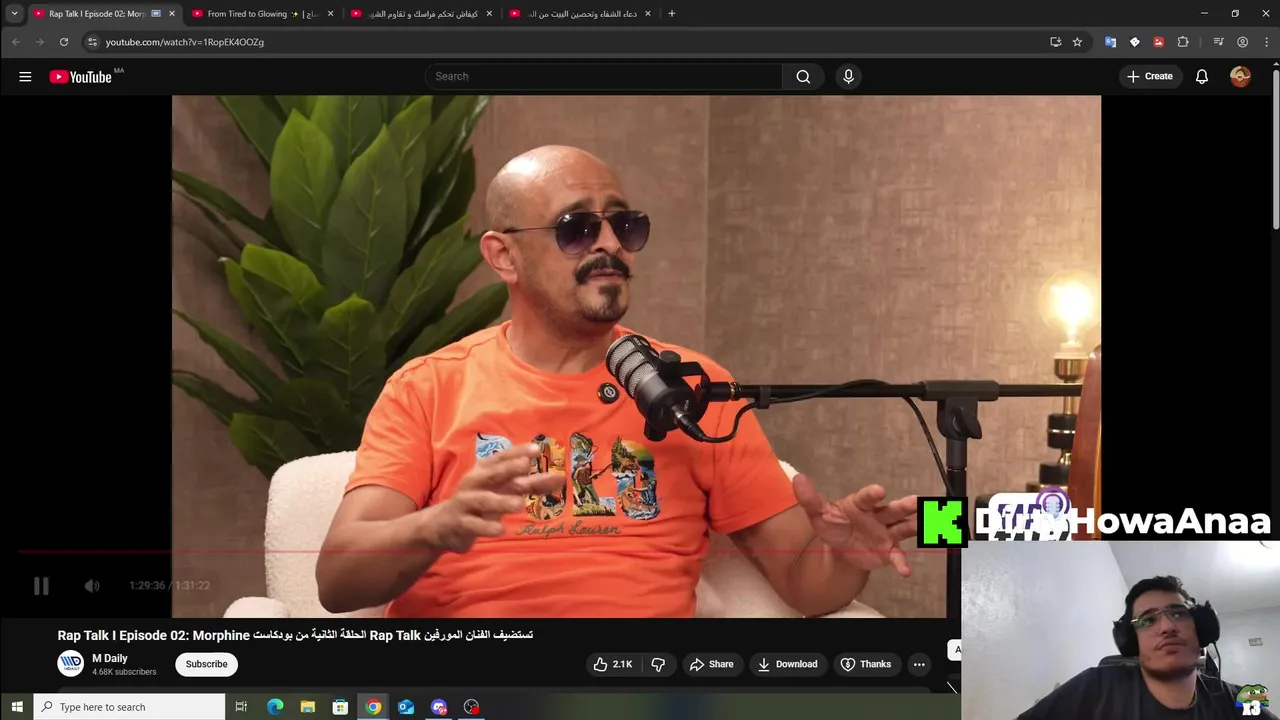
Task: Open more actions three-dot menu below video
Action: coord(919,664)
